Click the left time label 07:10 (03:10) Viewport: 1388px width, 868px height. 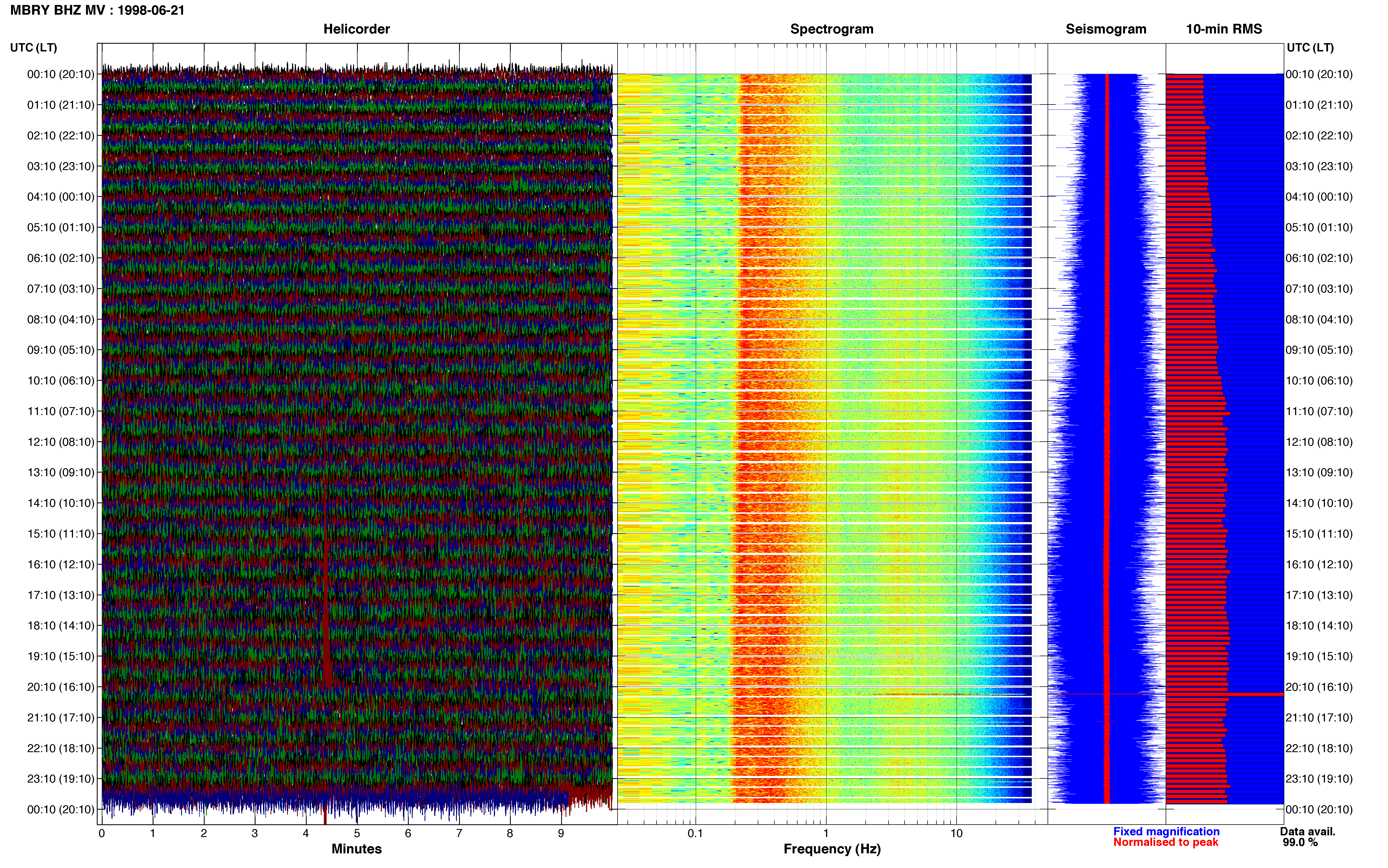[x=61, y=289]
